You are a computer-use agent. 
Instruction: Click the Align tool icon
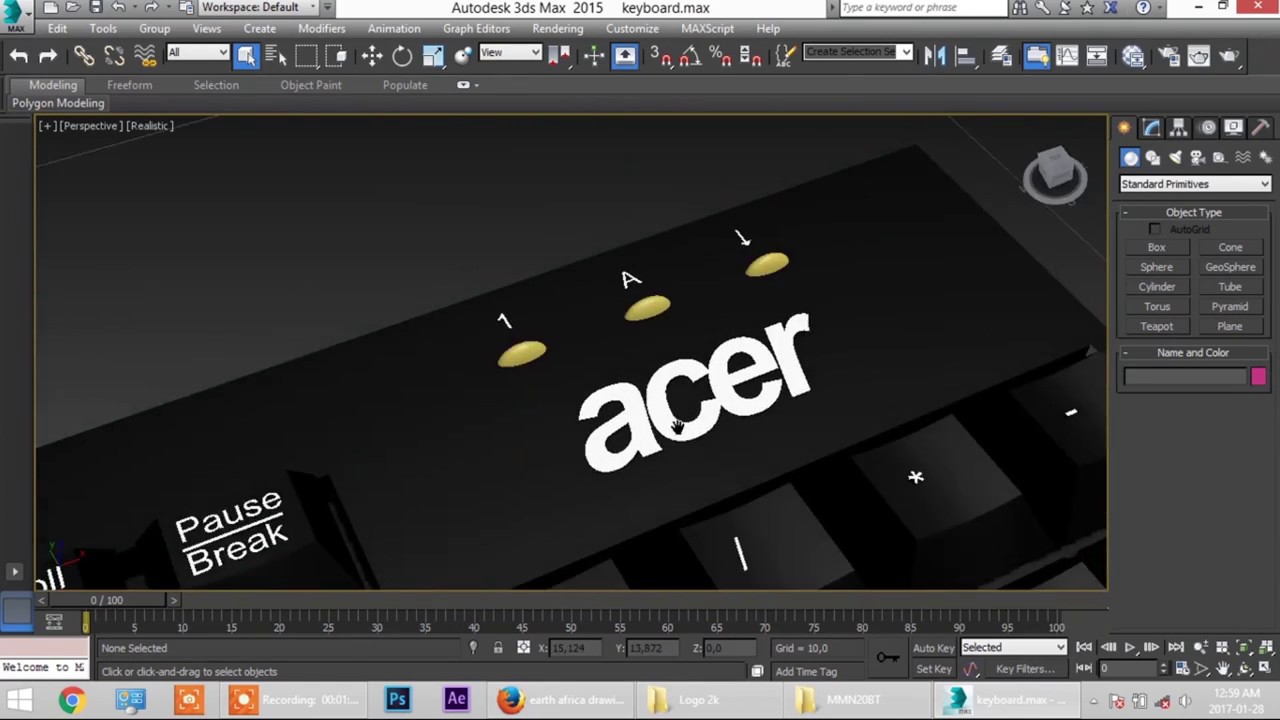click(965, 56)
